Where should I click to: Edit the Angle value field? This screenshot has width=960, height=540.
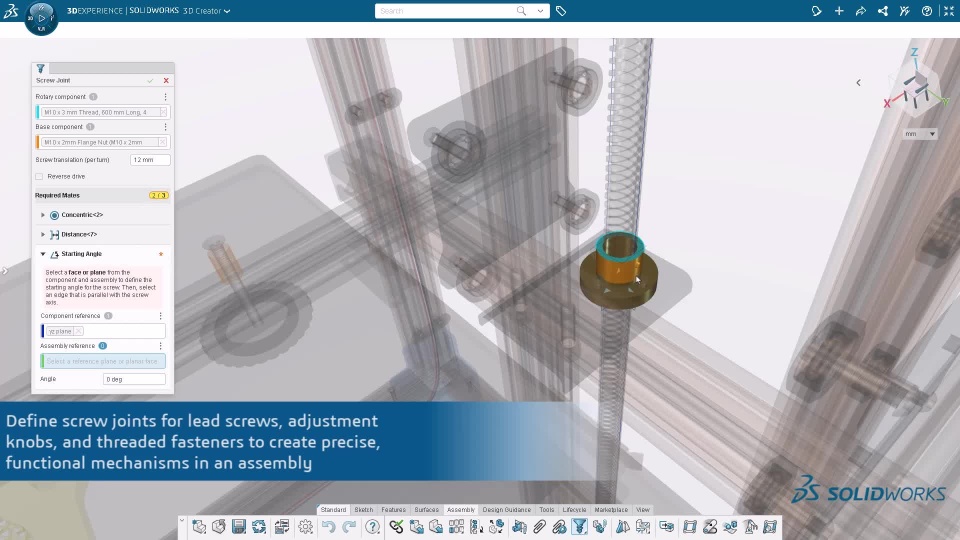[134, 380]
